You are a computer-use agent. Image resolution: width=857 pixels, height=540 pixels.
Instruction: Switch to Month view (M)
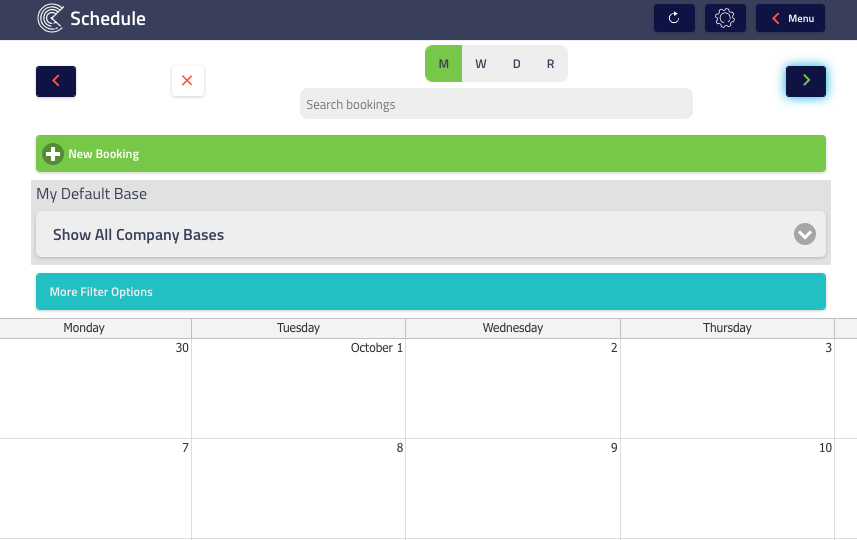443,63
